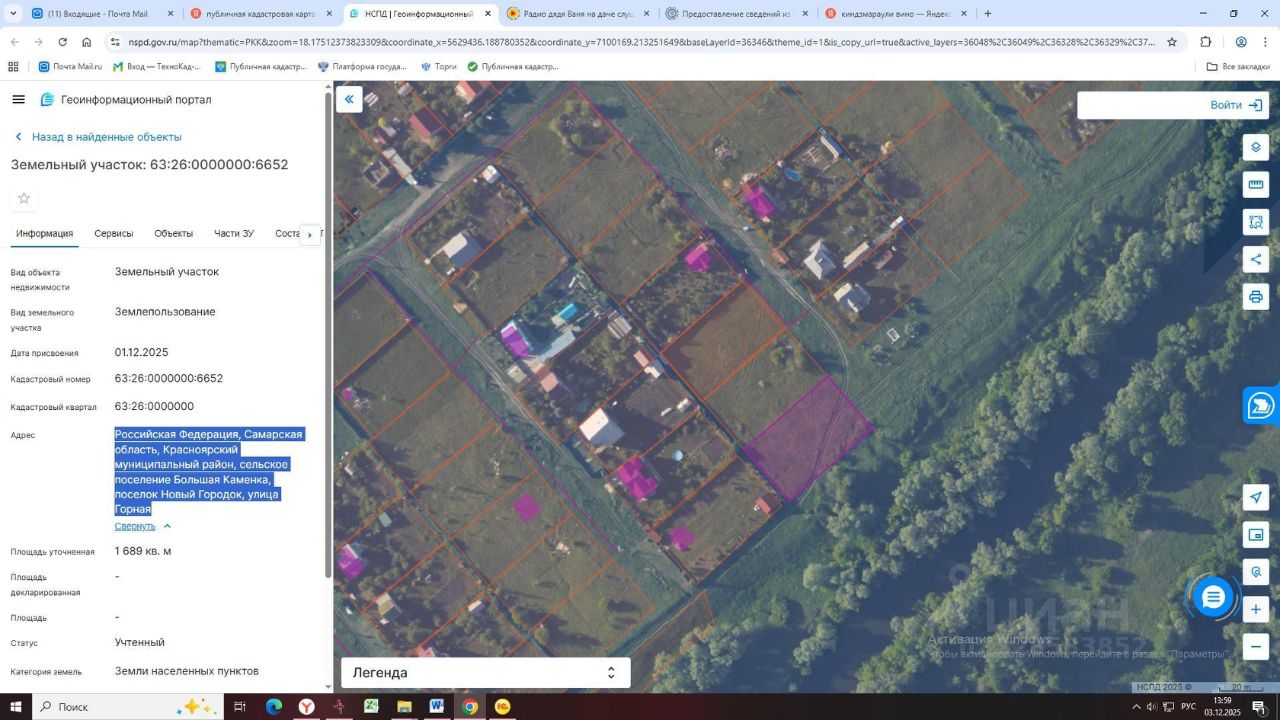The image size is (1280, 720).
Task: Zoom out on the map
Action: pos(1256,647)
